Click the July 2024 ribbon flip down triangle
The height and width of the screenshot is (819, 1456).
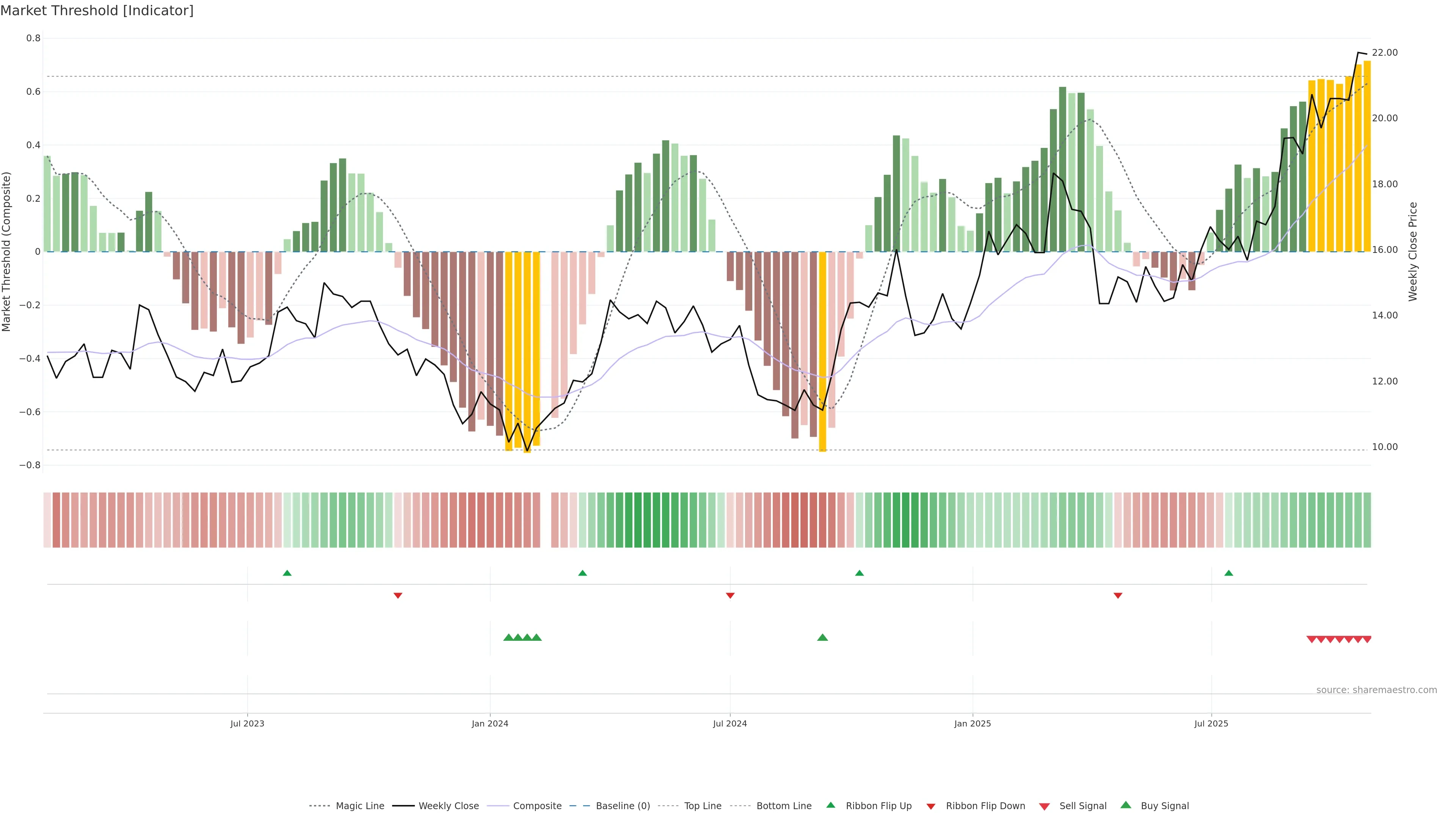click(730, 595)
